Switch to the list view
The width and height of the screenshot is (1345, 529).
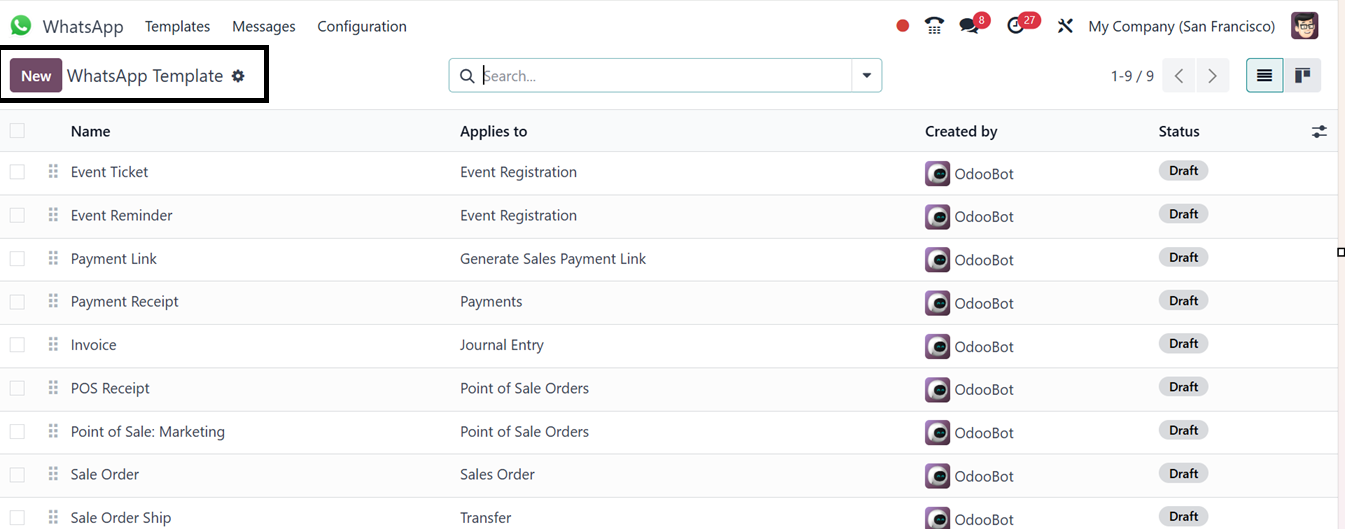point(1265,76)
